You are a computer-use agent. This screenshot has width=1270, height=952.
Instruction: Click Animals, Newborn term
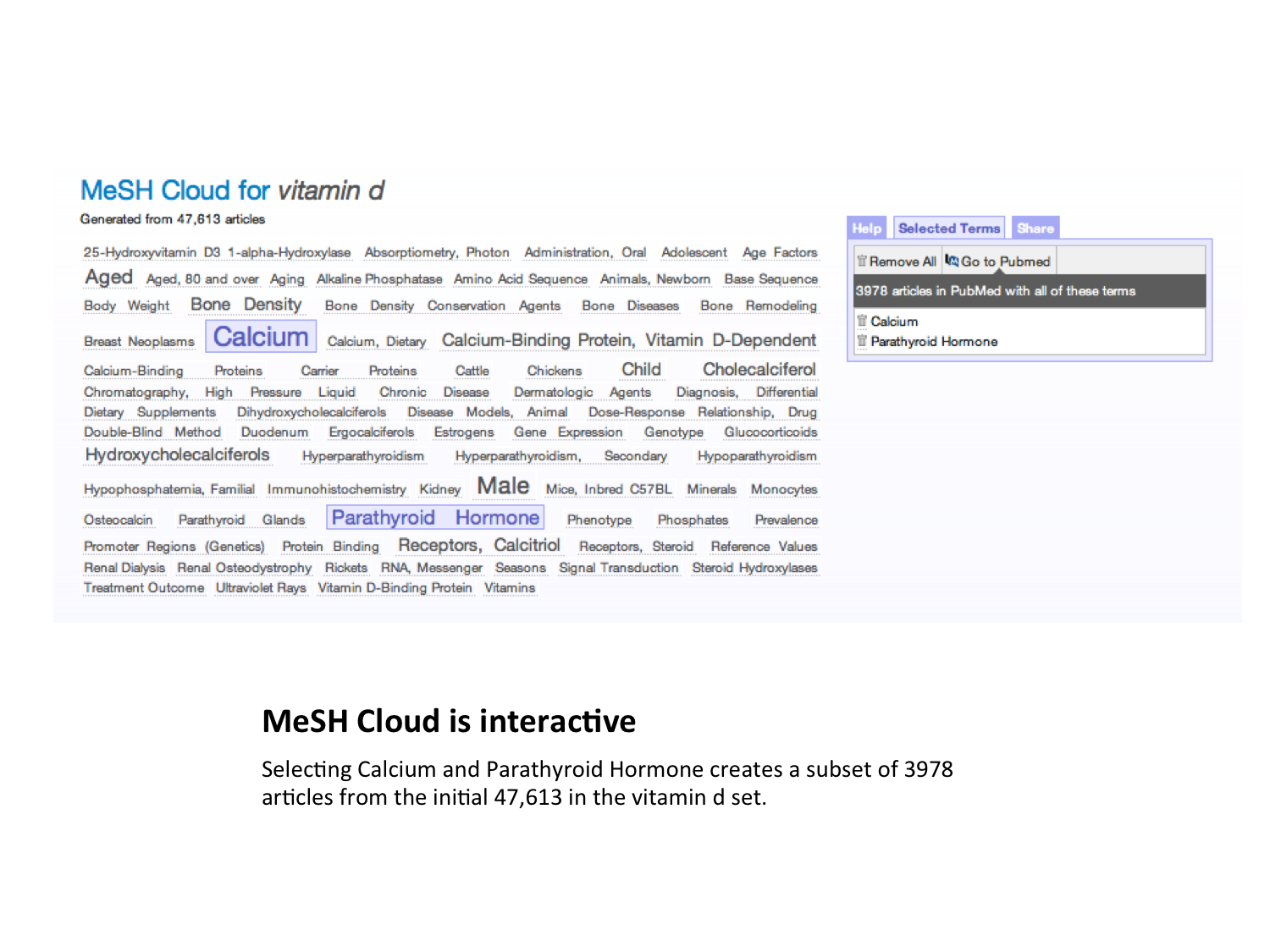pyautogui.click(x=655, y=279)
